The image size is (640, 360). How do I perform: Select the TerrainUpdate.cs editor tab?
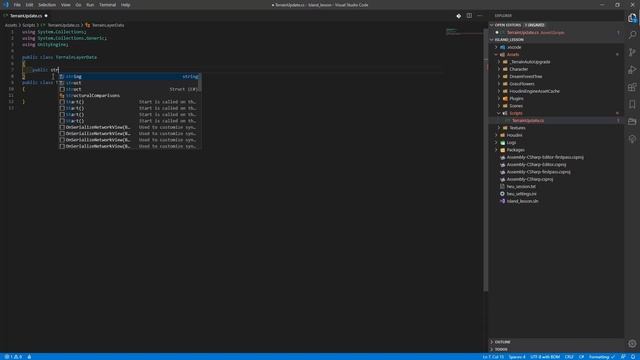pos(26,16)
